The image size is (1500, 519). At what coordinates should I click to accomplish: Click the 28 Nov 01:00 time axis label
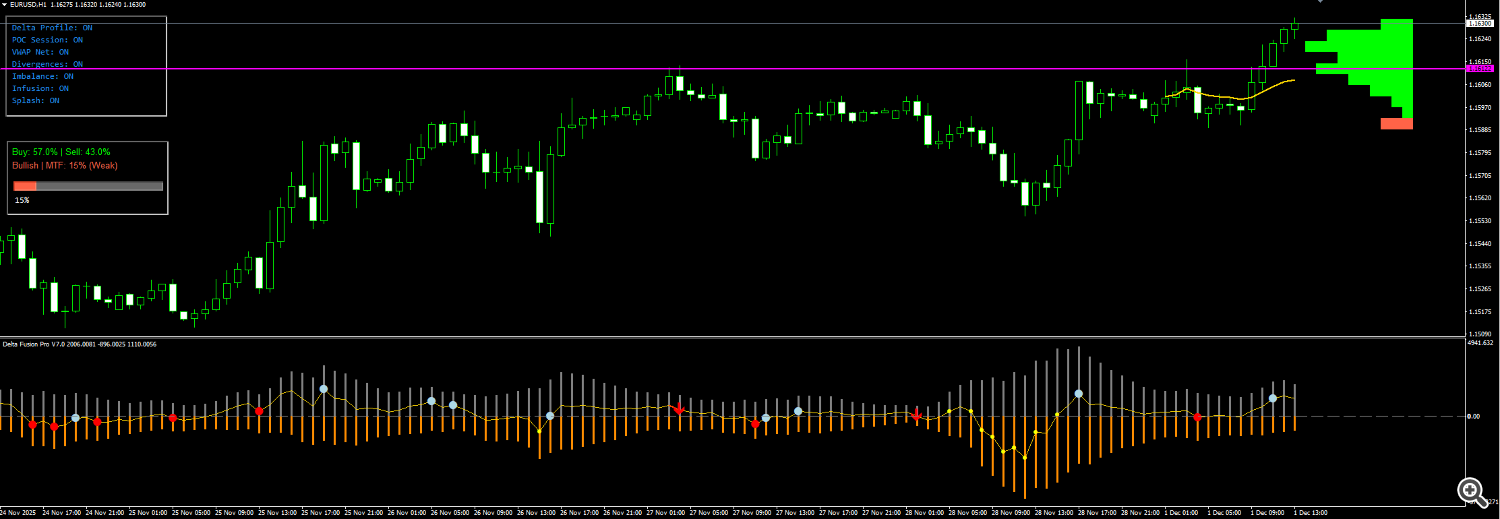[924, 512]
